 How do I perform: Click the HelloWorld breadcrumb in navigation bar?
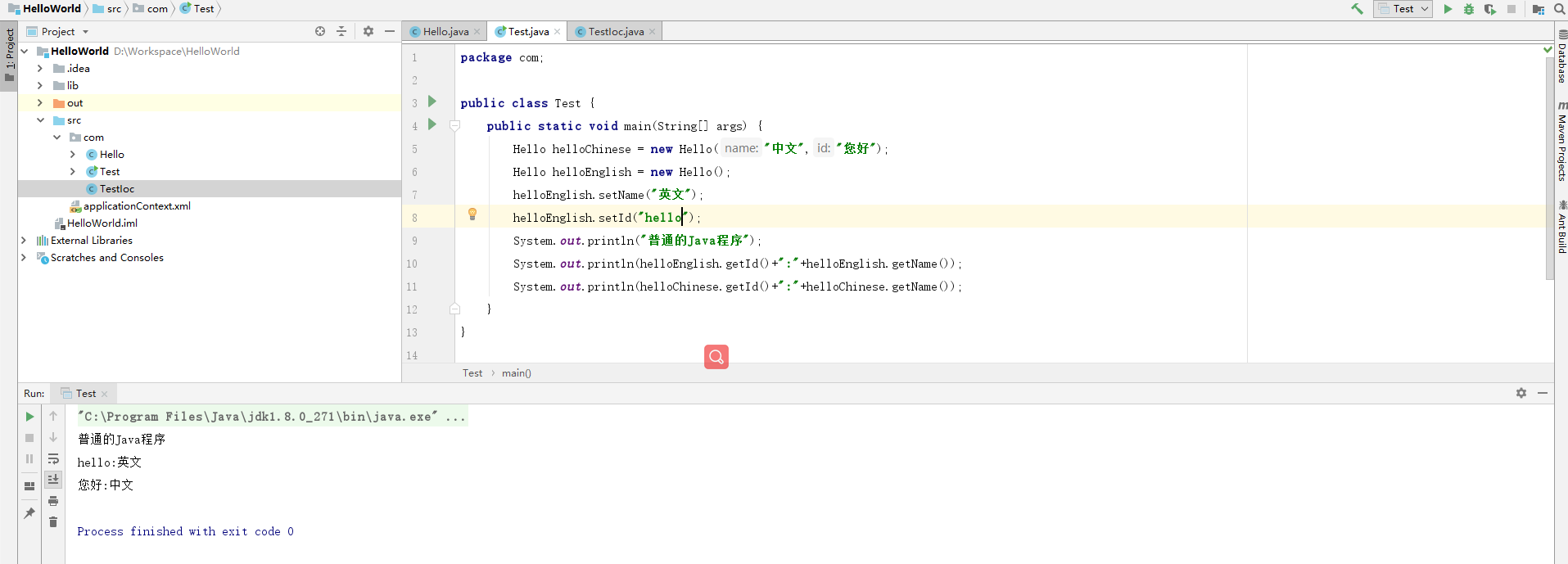point(45,8)
